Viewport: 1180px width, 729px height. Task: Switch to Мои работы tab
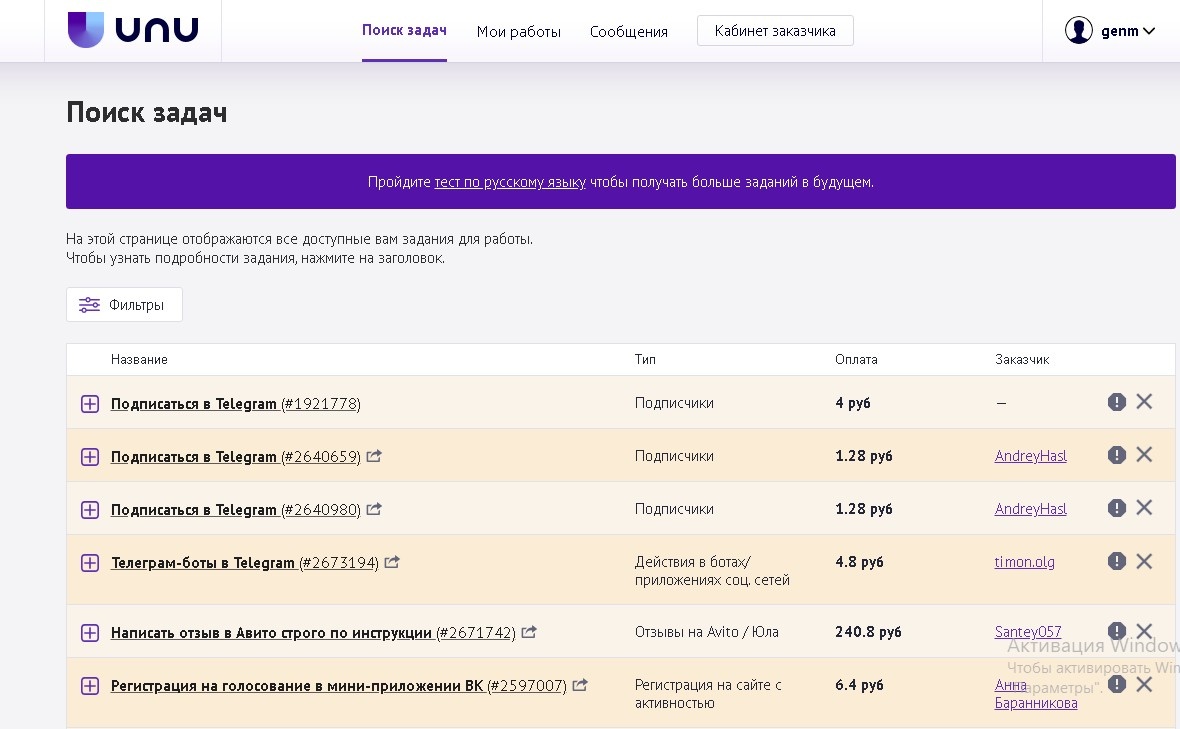519,32
